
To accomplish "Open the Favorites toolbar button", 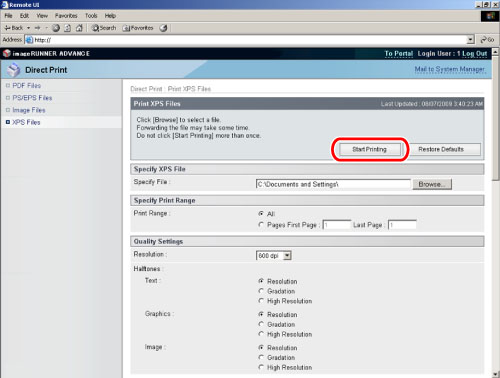I will (x=138, y=28).
